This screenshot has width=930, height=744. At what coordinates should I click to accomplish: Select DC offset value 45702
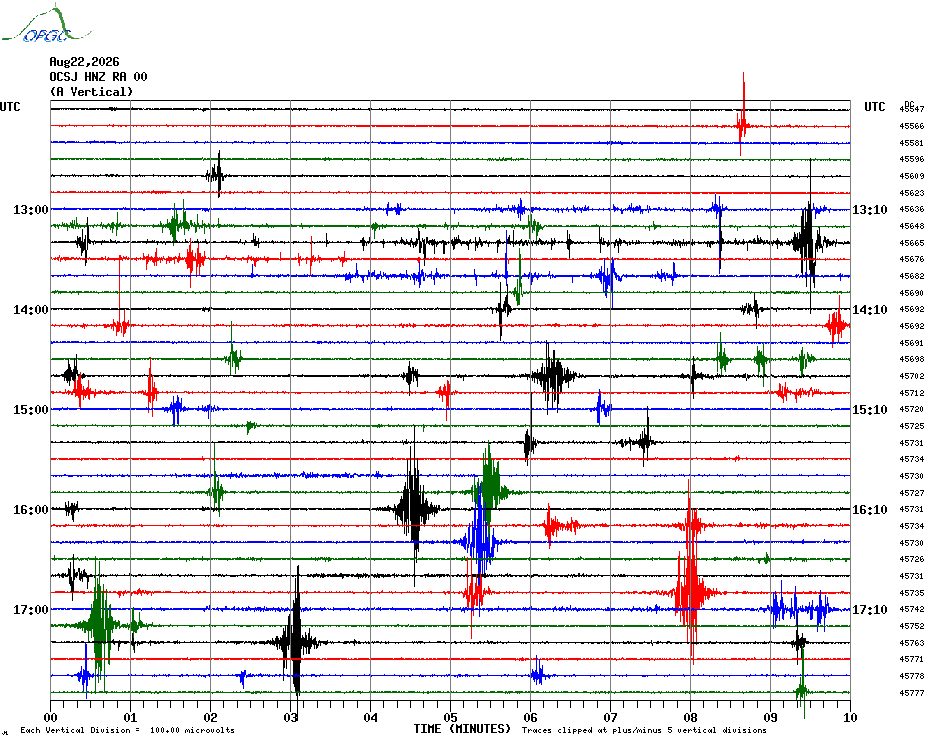click(x=912, y=376)
